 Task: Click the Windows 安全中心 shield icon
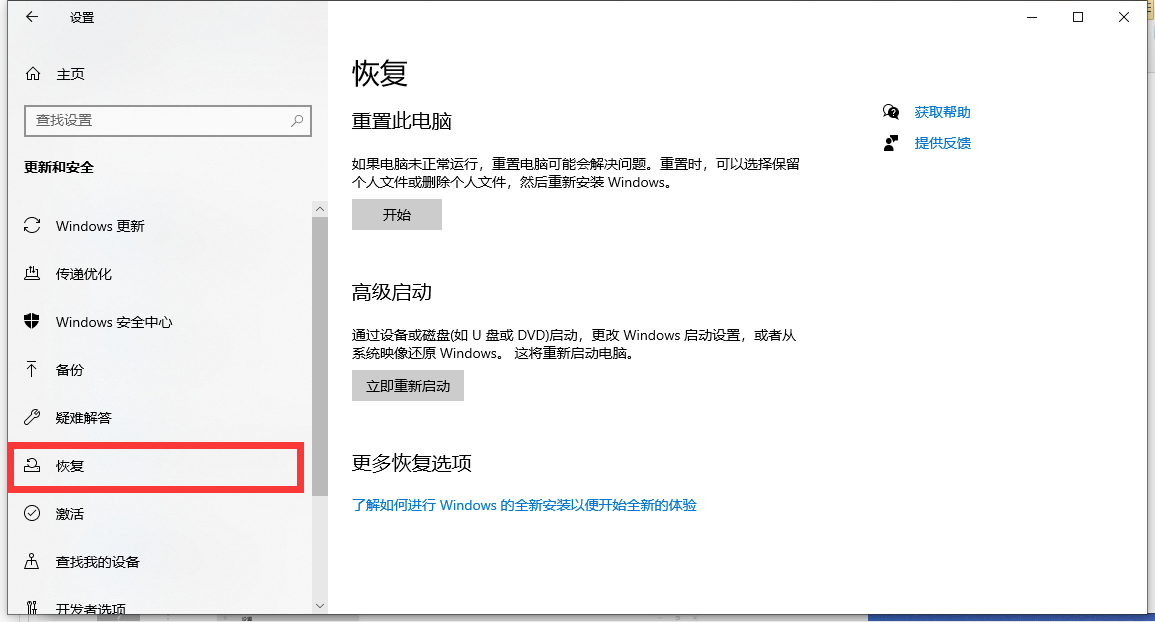pos(32,321)
